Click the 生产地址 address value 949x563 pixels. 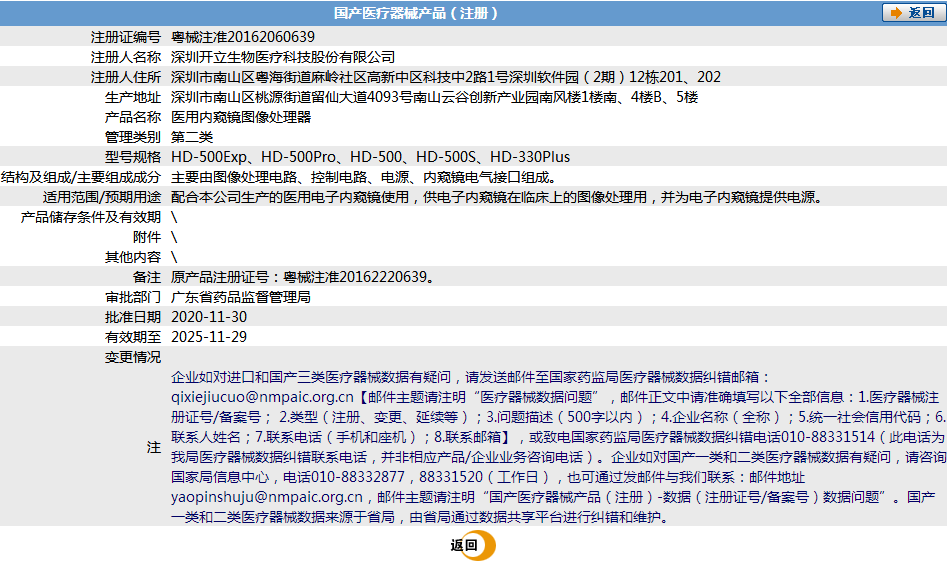point(435,97)
